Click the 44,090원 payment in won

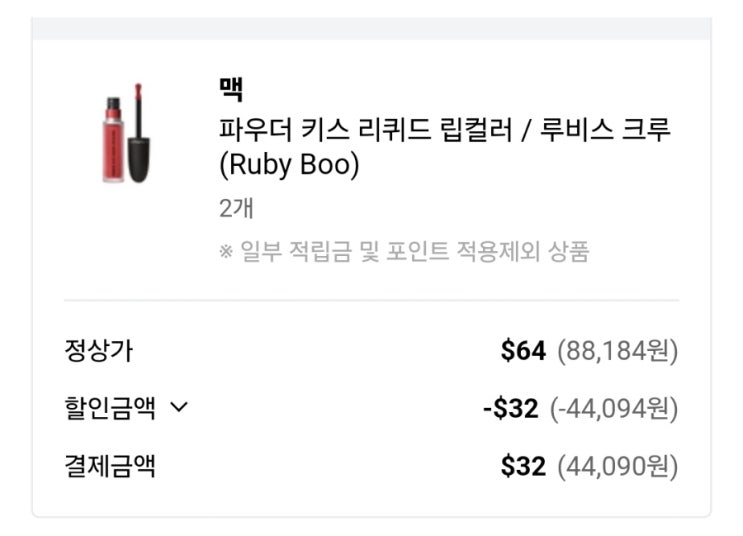[x=617, y=466]
